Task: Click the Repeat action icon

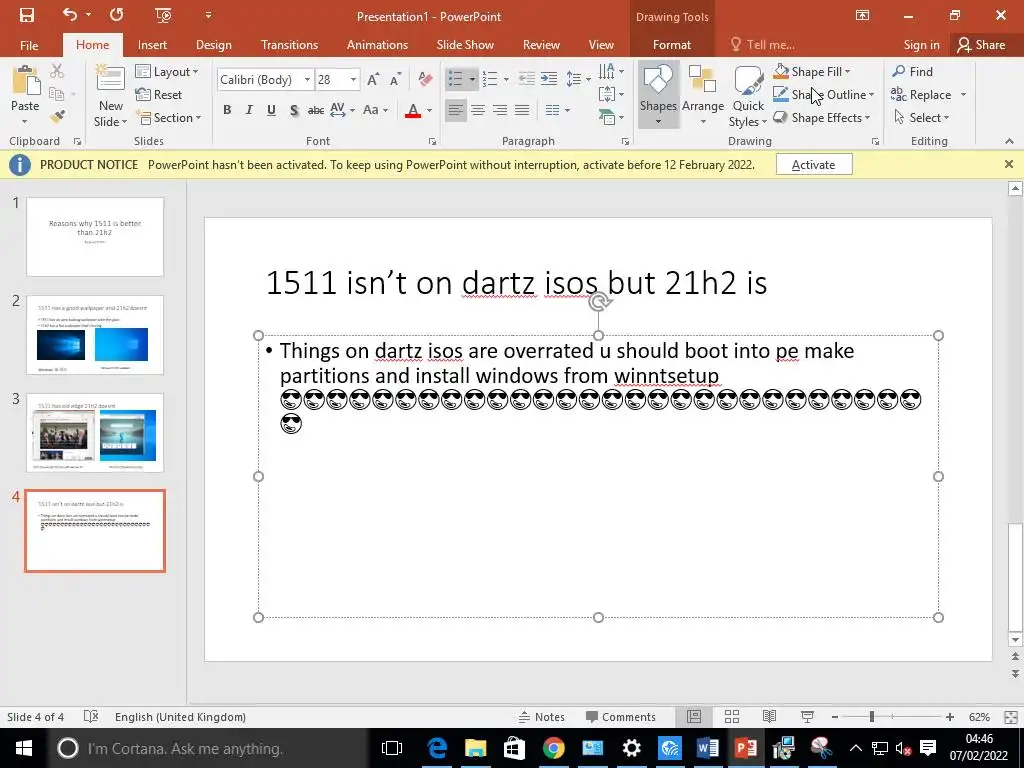Action: [x=116, y=14]
